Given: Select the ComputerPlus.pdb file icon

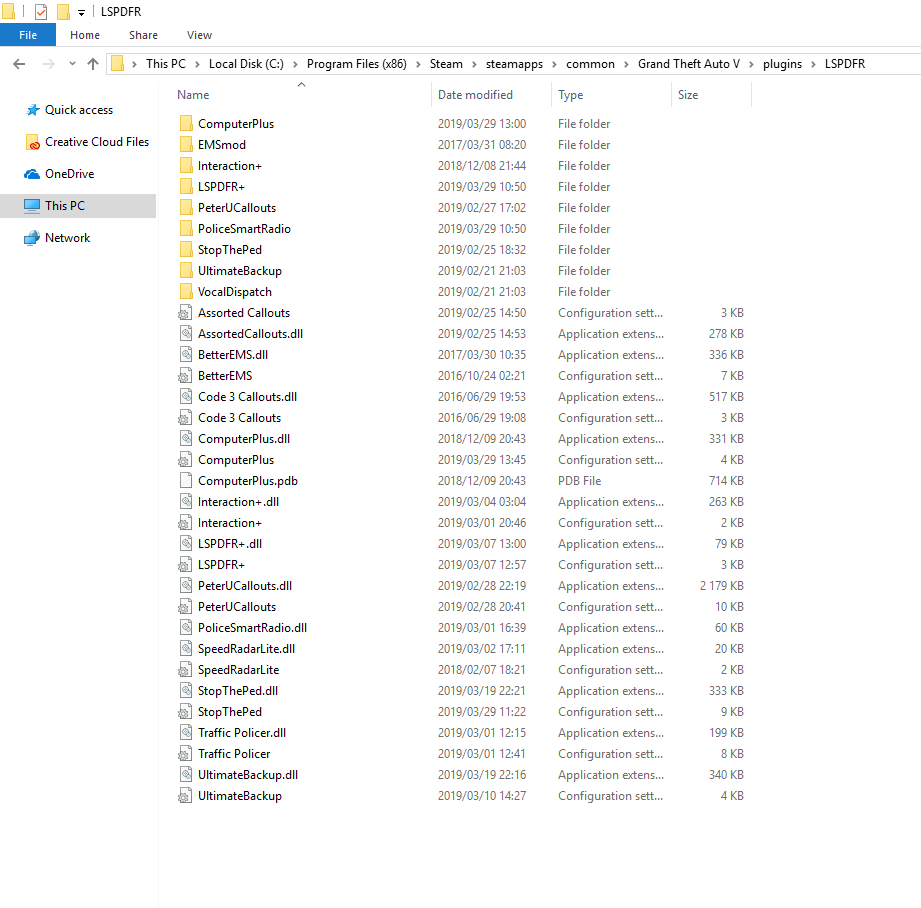Looking at the screenshot, I should tap(186, 480).
